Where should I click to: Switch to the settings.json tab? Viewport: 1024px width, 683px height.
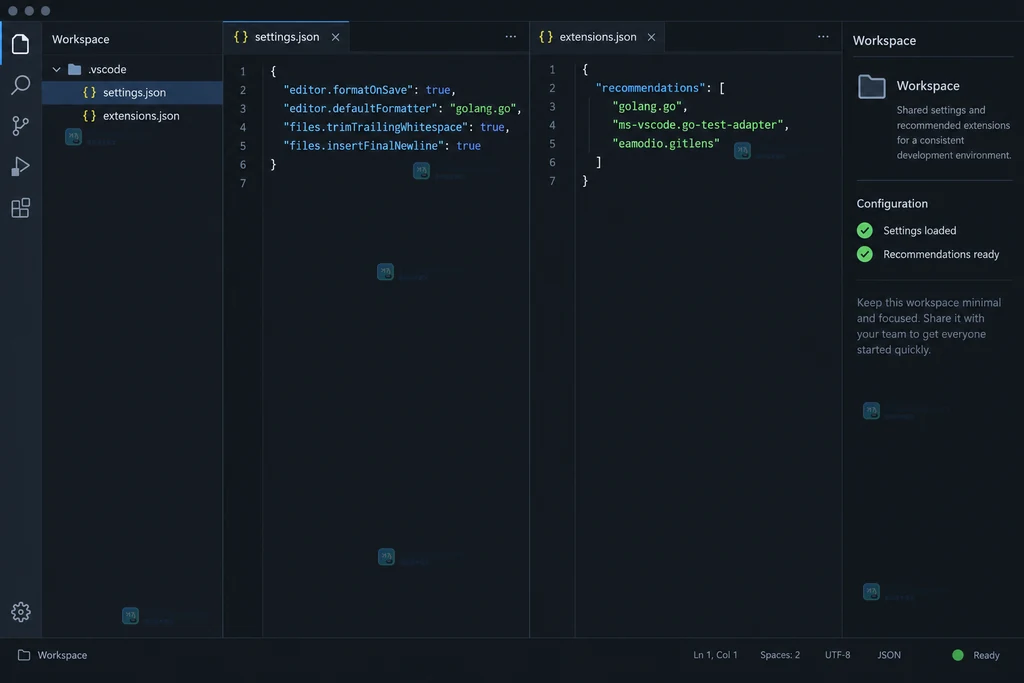(286, 37)
